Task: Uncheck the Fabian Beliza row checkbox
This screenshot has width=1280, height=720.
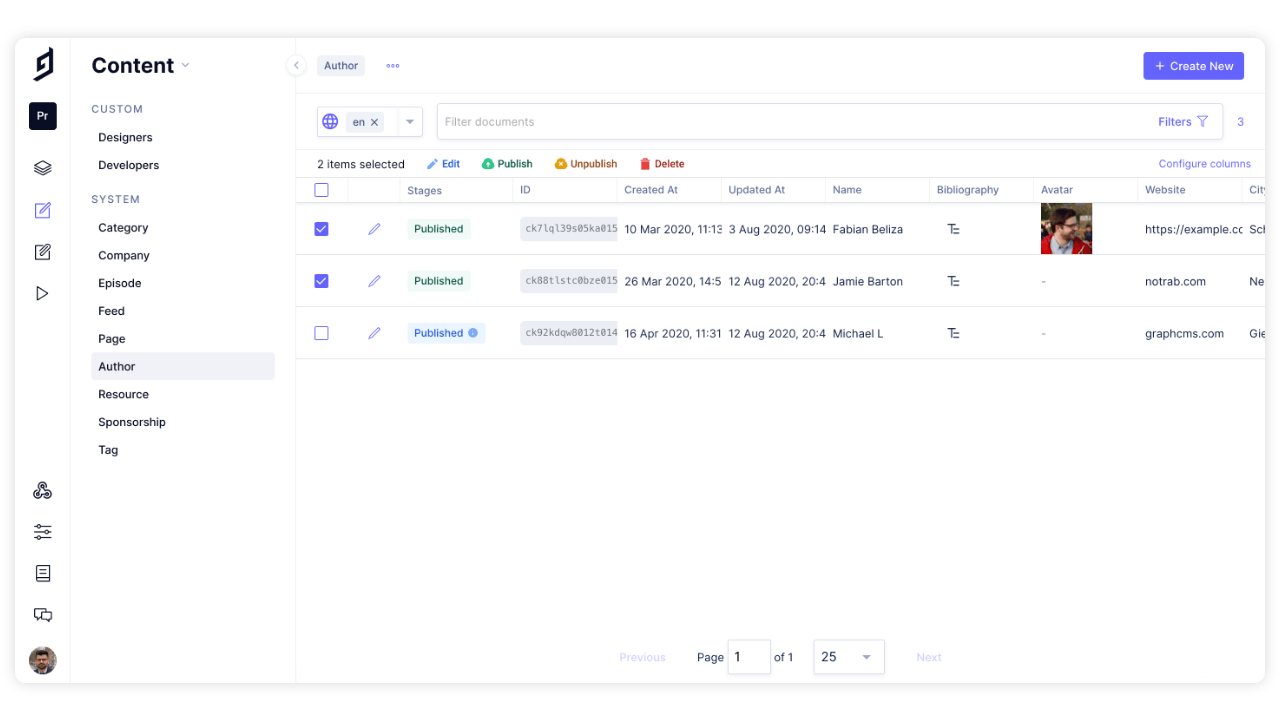Action: coord(321,229)
